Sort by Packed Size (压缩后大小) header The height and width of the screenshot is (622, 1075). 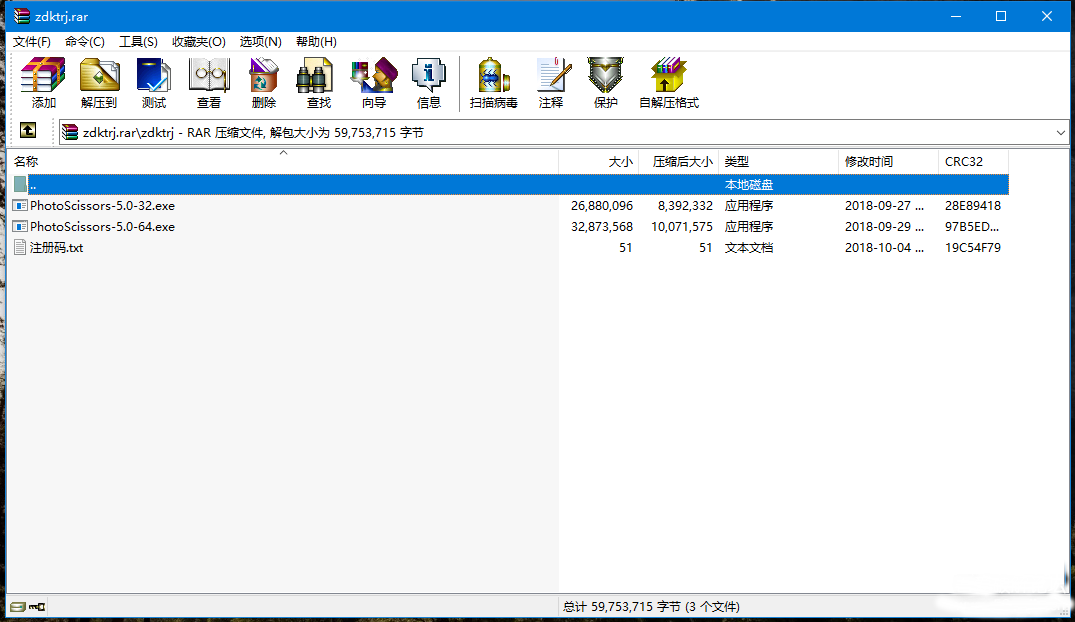coord(679,161)
